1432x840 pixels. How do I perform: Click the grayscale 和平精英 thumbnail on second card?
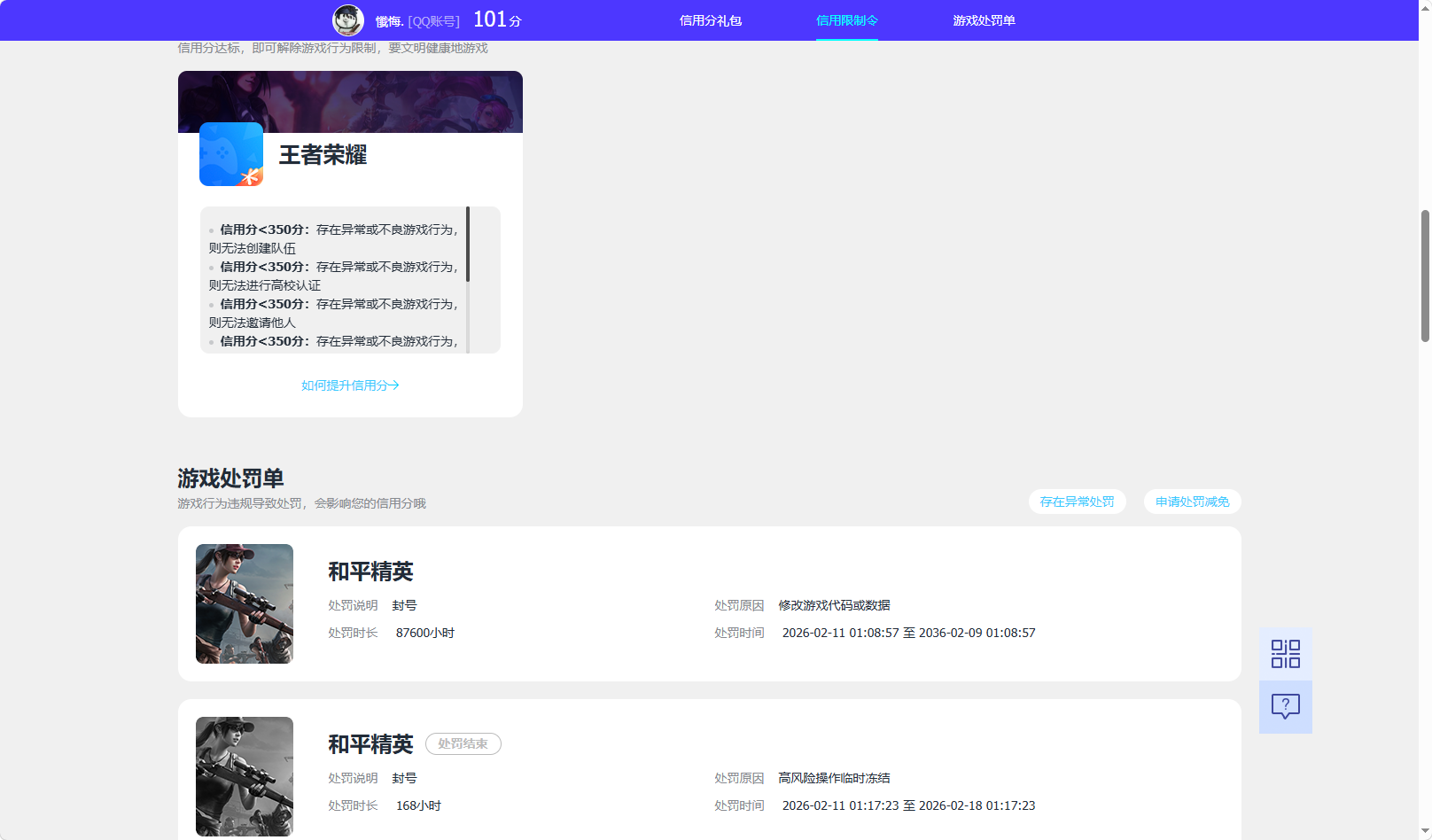(x=244, y=776)
